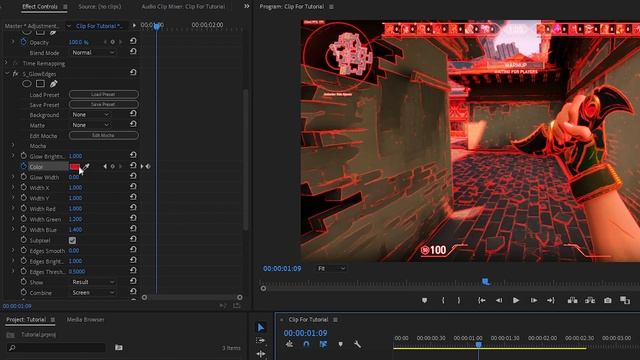
Task: Toggle animation stopwatch for Color
Action: click(23, 166)
